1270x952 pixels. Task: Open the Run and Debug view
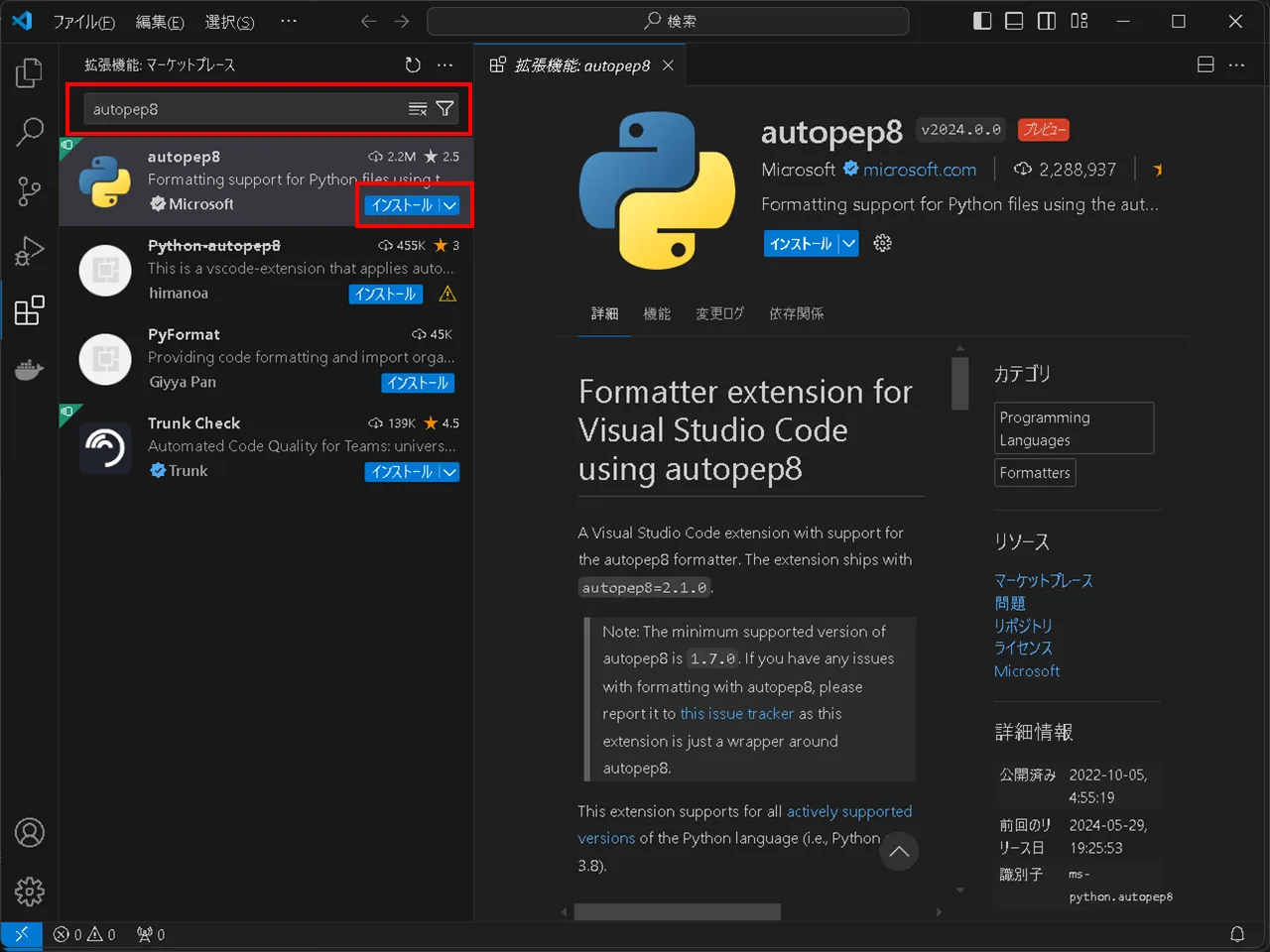(x=30, y=251)
